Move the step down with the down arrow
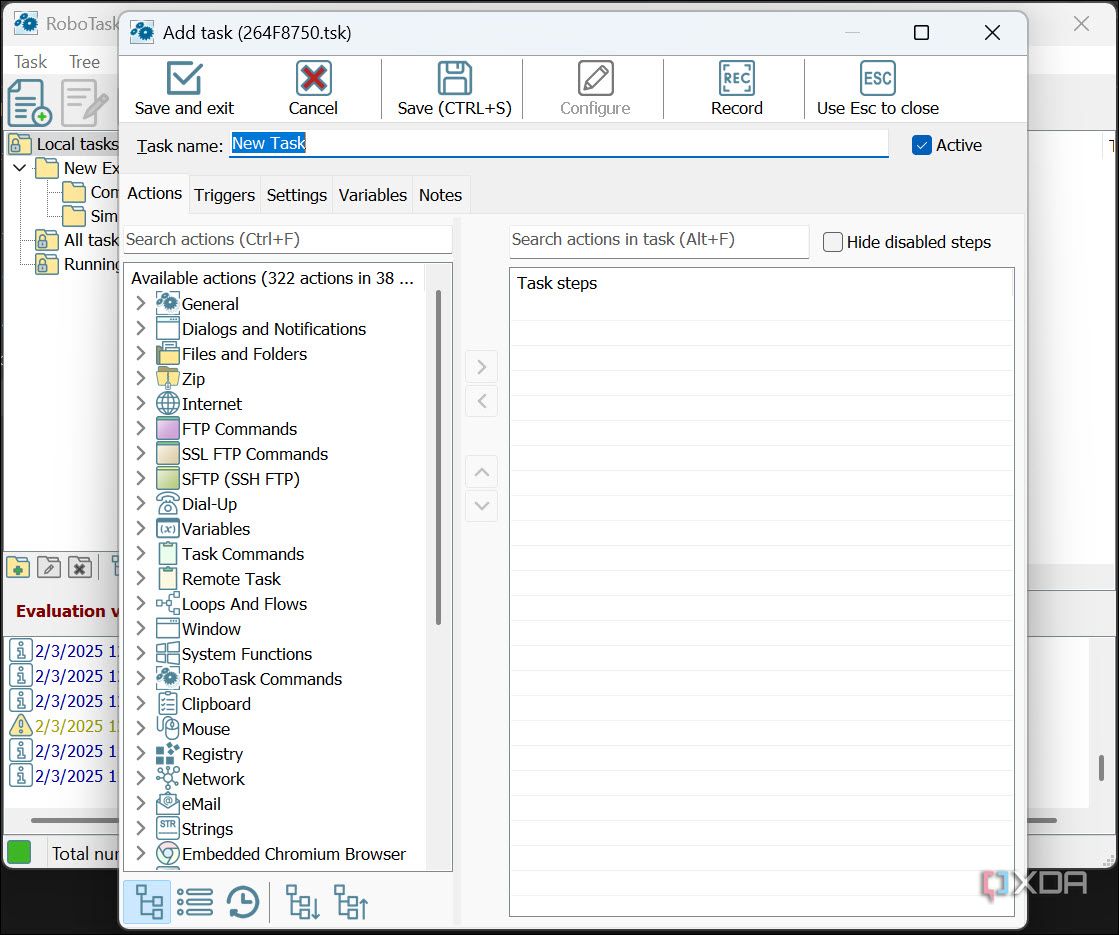This screenshot has height=935, width=1119. [x=482, y=505]
